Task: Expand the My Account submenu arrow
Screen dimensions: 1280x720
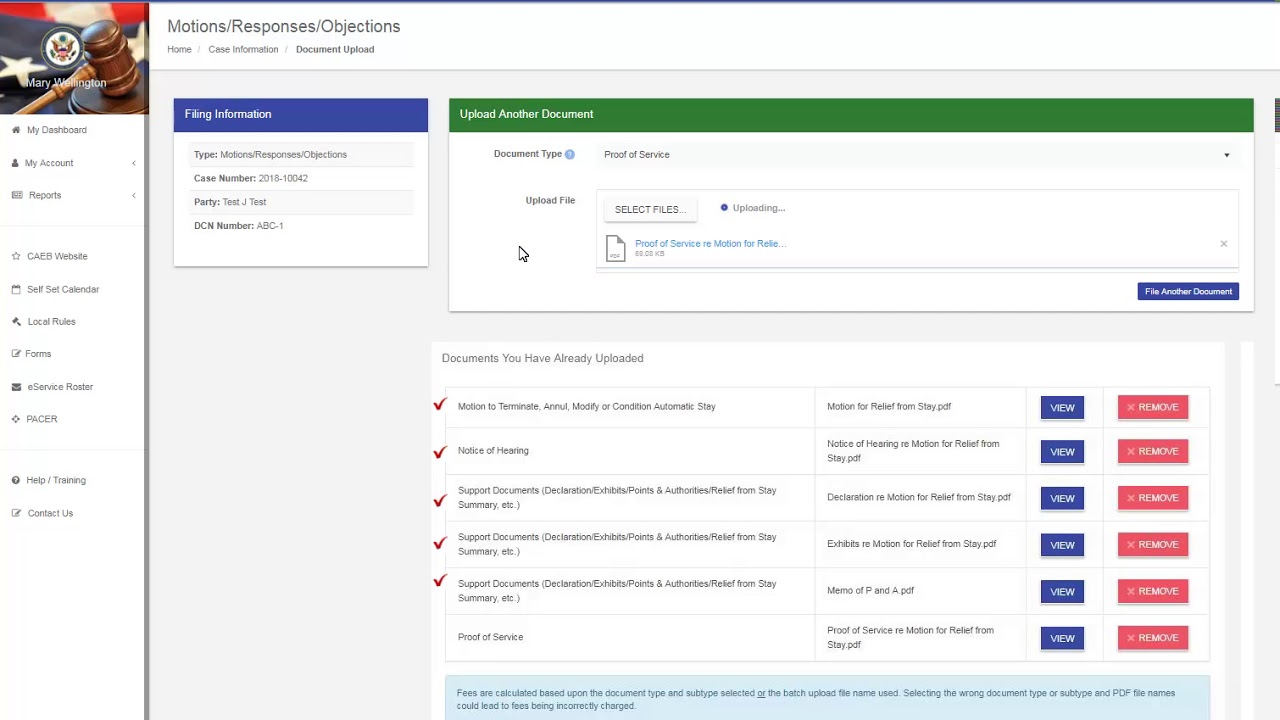Action: pos(134,163)
